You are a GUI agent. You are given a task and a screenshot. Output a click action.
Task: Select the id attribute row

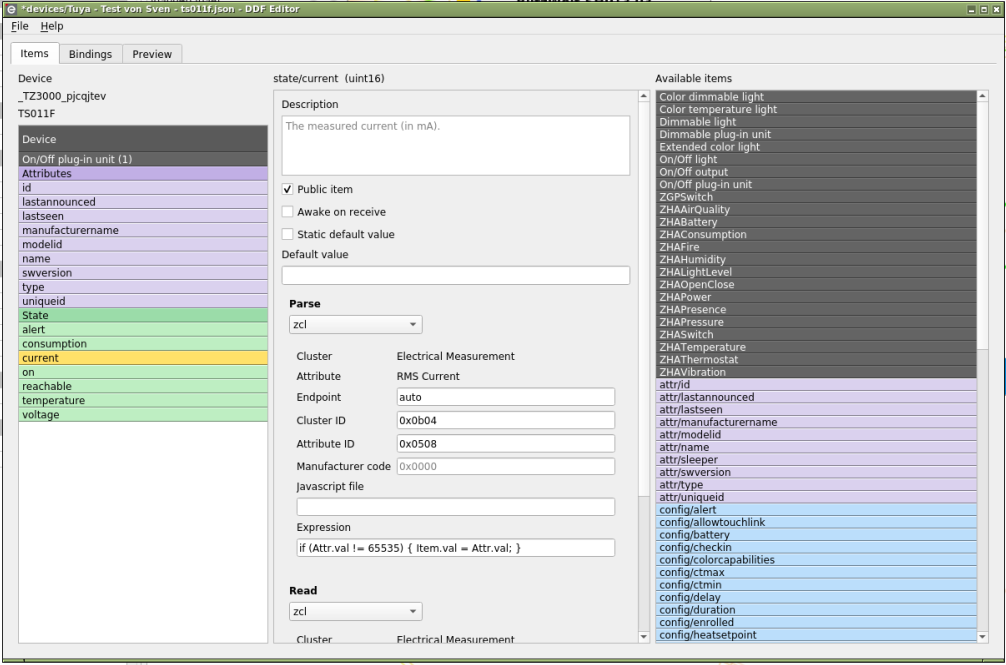(x=143, y=188)
